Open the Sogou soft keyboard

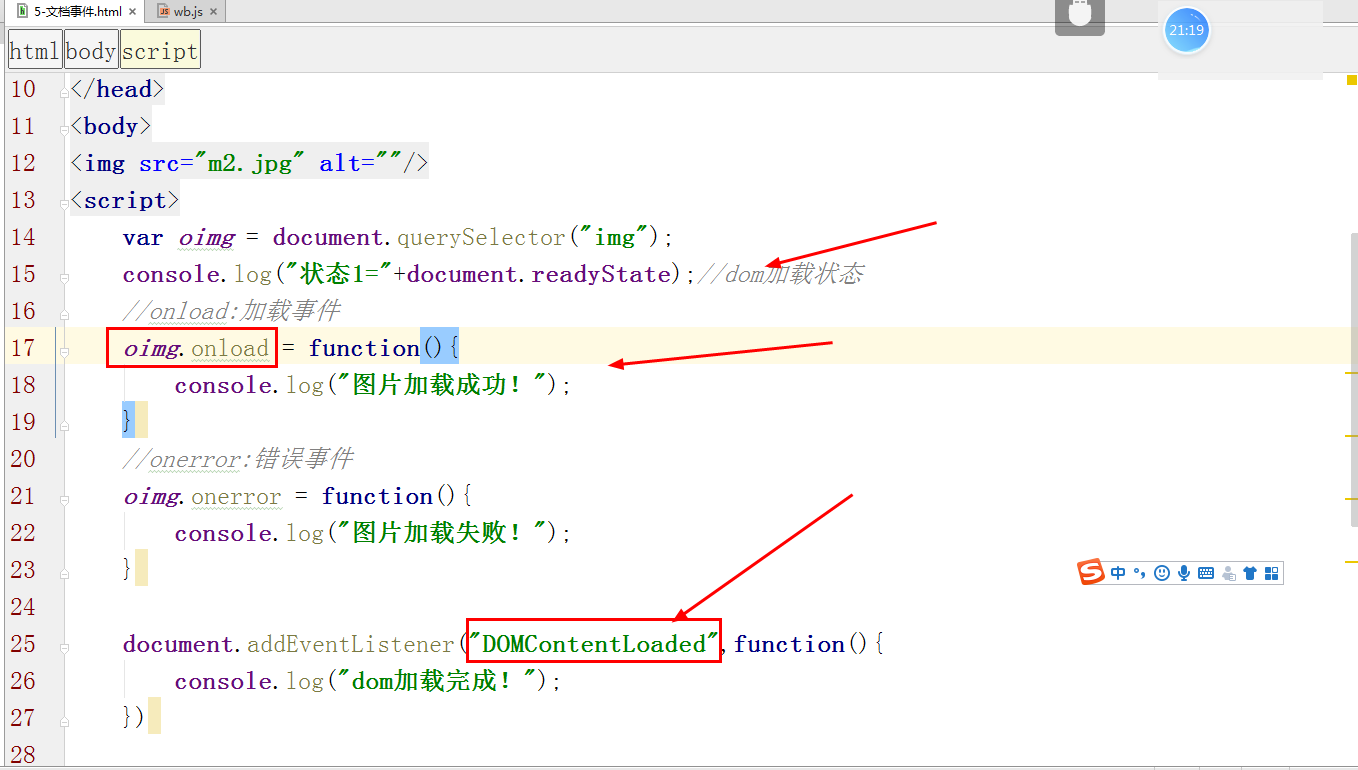pos(1205,572)
